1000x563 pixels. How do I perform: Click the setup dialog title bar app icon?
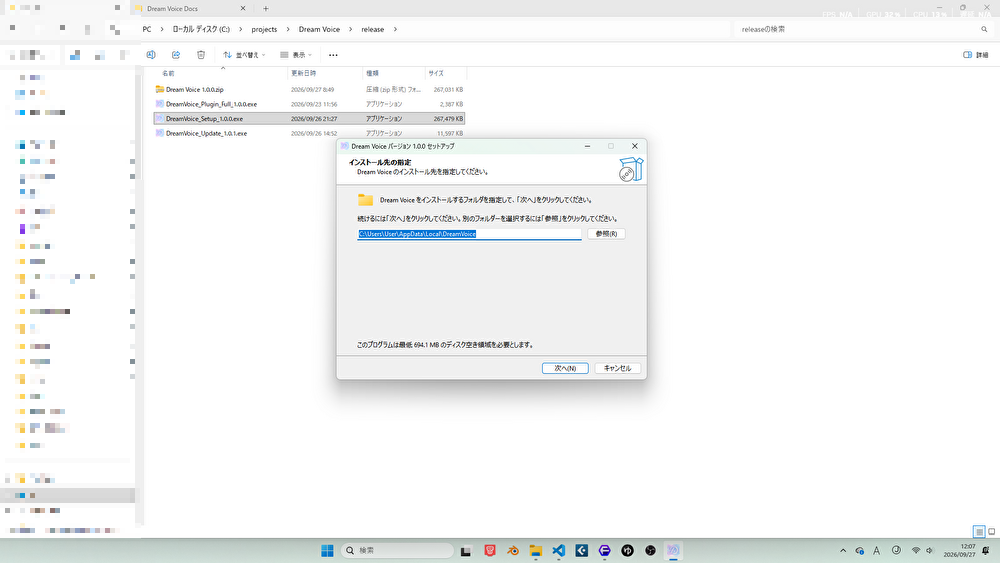coord(344,146)
